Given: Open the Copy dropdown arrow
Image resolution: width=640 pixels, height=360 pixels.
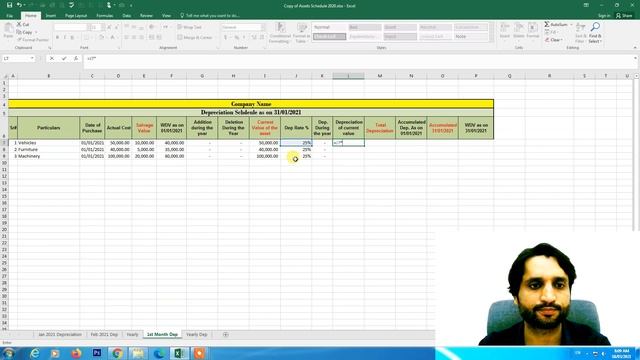Looking at the screenshot, I should (36, 32).
